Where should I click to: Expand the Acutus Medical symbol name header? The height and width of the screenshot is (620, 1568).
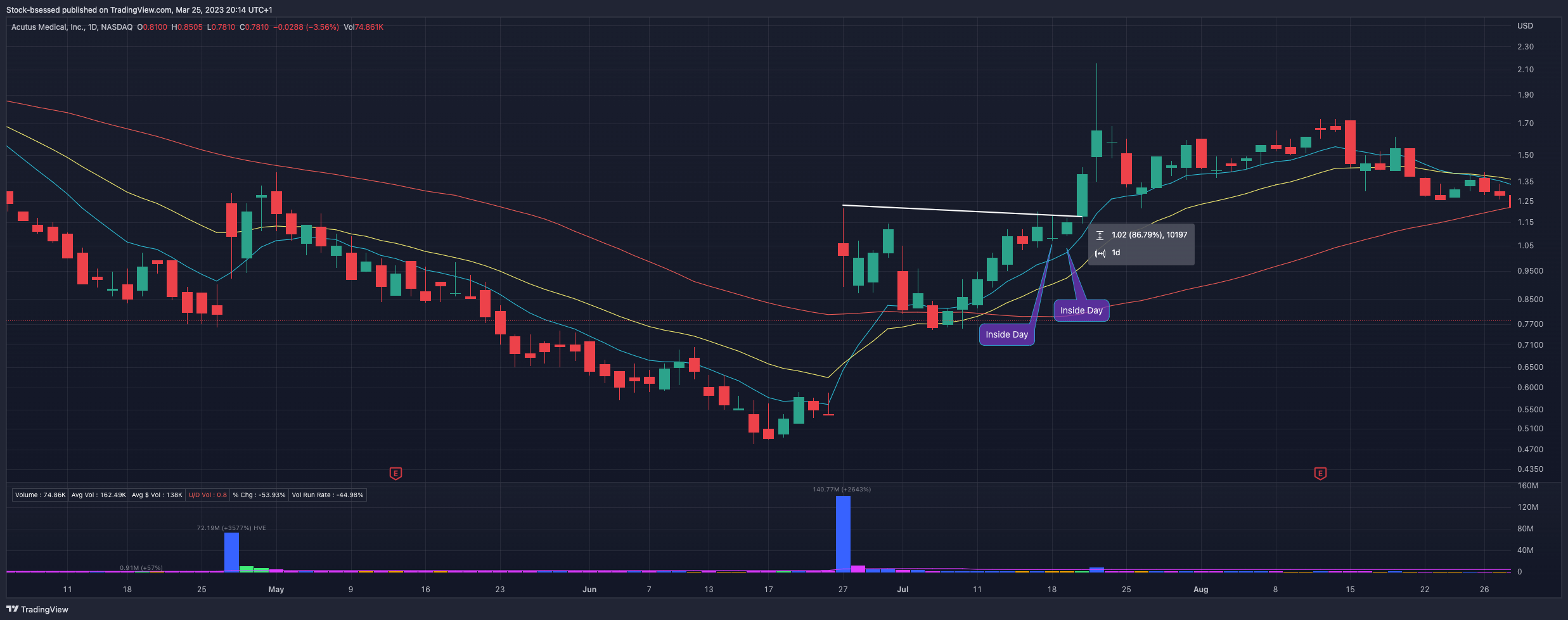pyautogui.click(x=48, y=27)
